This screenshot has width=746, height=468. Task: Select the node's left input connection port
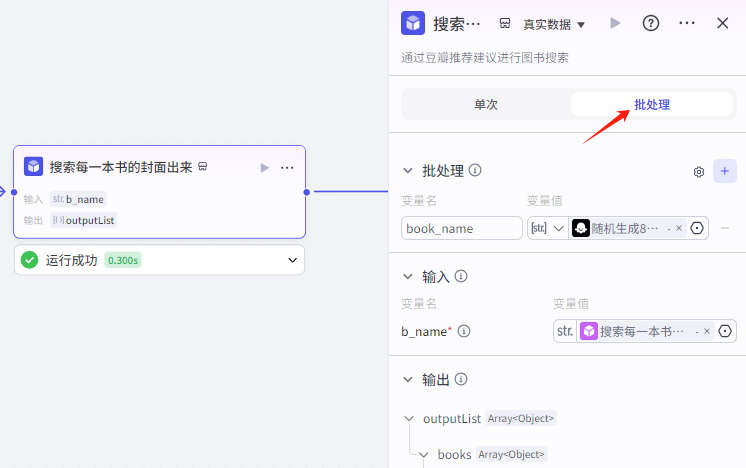click(x=14, y=192)
